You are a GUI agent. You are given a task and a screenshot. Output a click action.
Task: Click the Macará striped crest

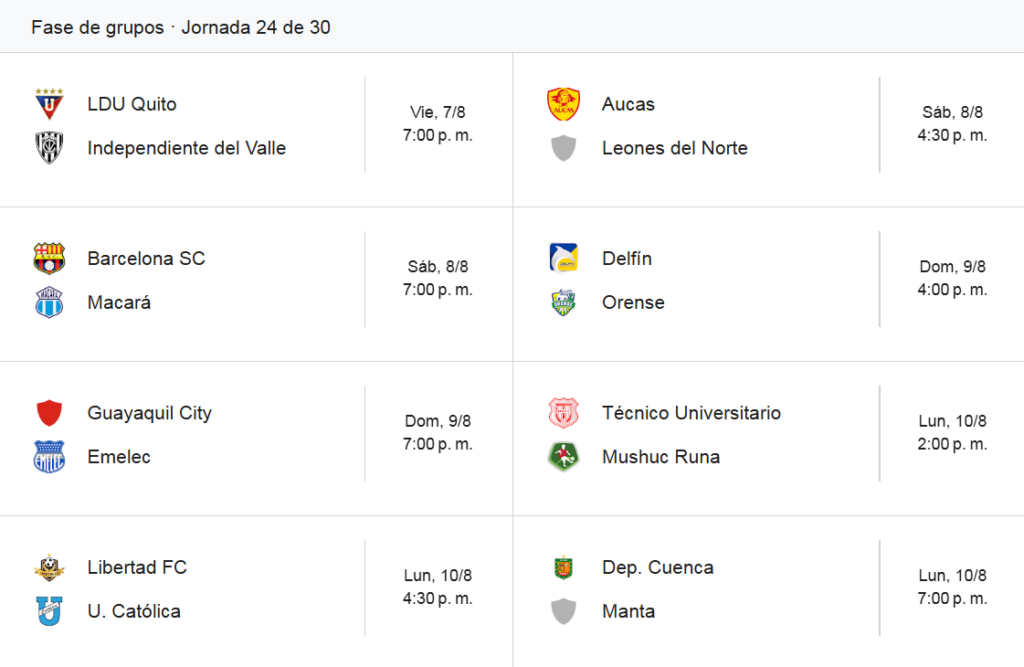point(49,302)
